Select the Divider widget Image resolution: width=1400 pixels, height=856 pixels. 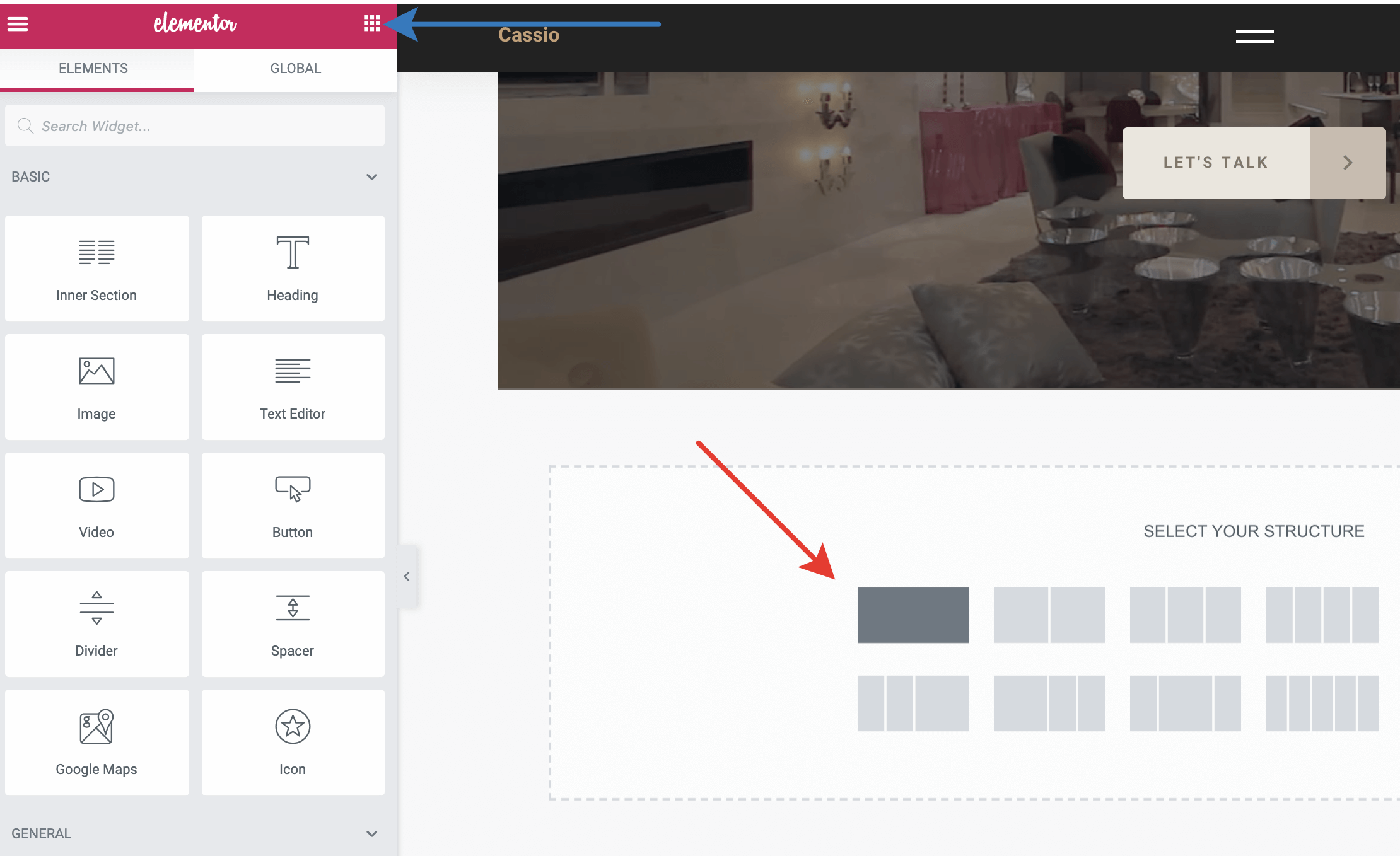click(96, 624)
